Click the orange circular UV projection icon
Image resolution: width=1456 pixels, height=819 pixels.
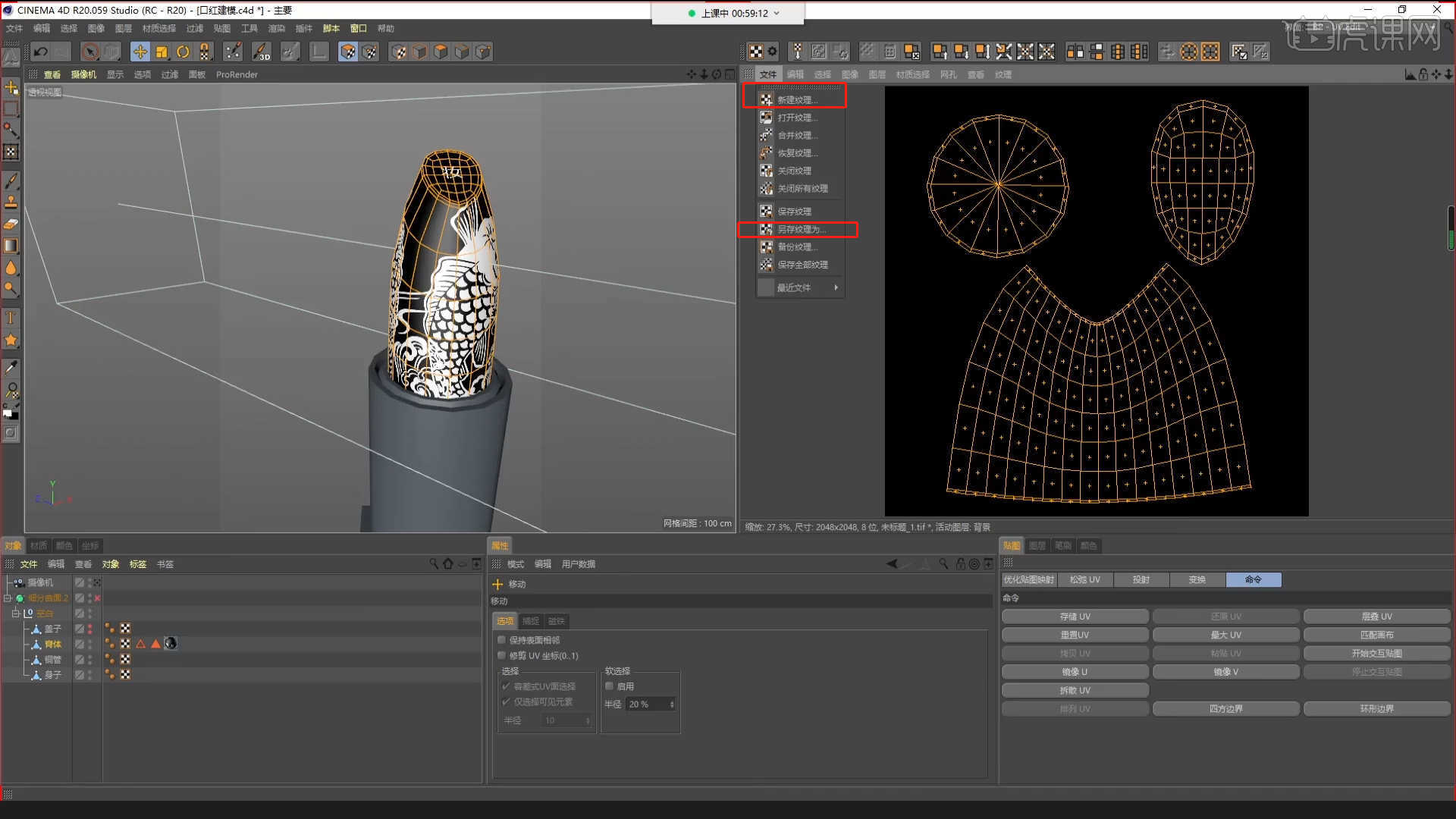tap(1189, 52)
